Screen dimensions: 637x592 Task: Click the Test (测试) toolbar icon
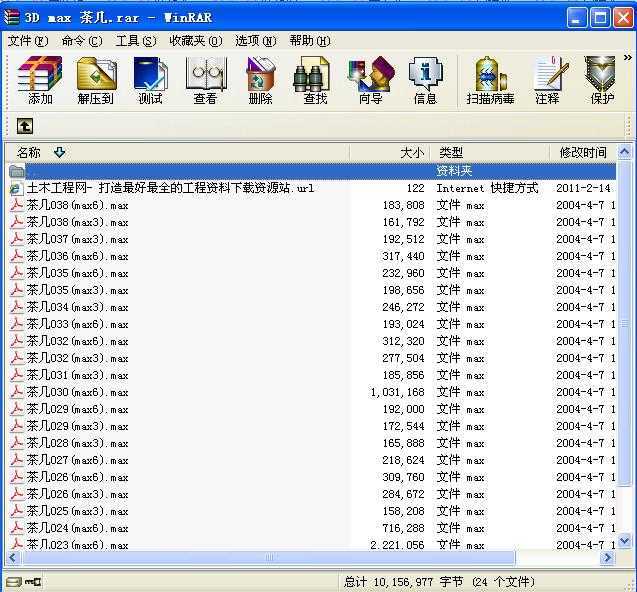(x=150, y=80)
